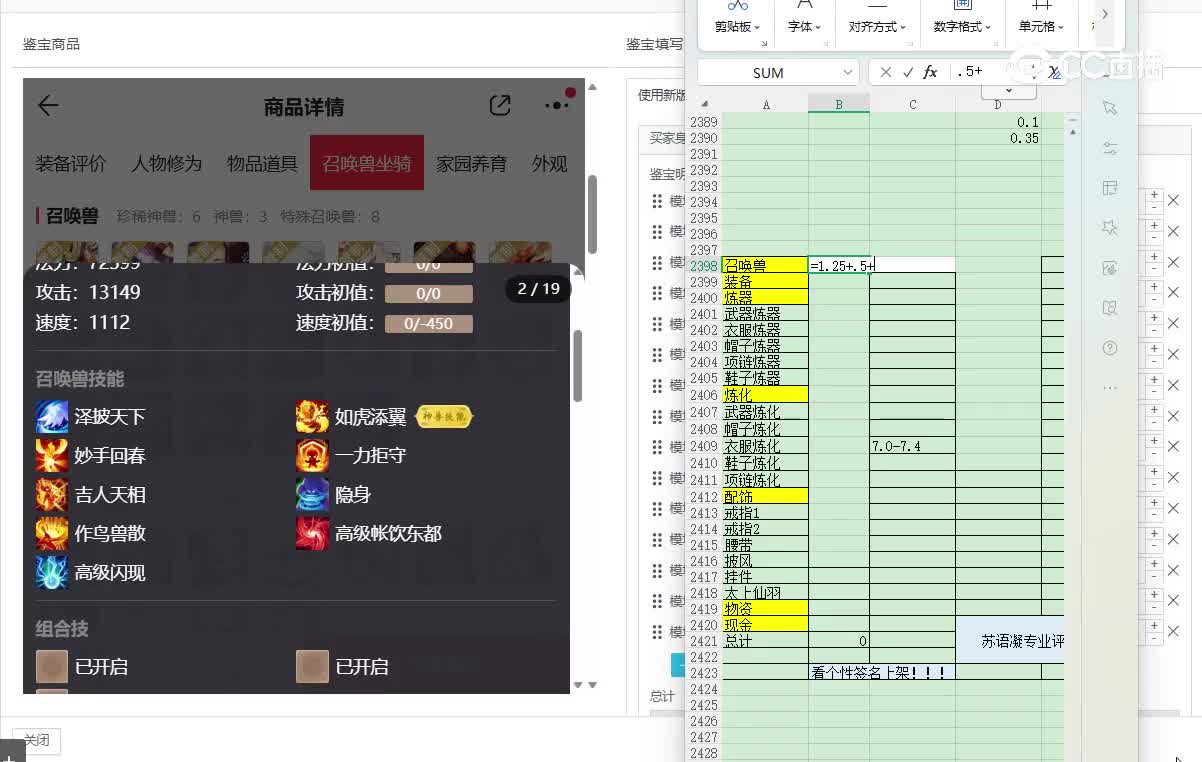Viewport: 1202px width, 762px height.
Task: Tap the 泽披天下 skill icon
Action: click(x=52, y=417)
